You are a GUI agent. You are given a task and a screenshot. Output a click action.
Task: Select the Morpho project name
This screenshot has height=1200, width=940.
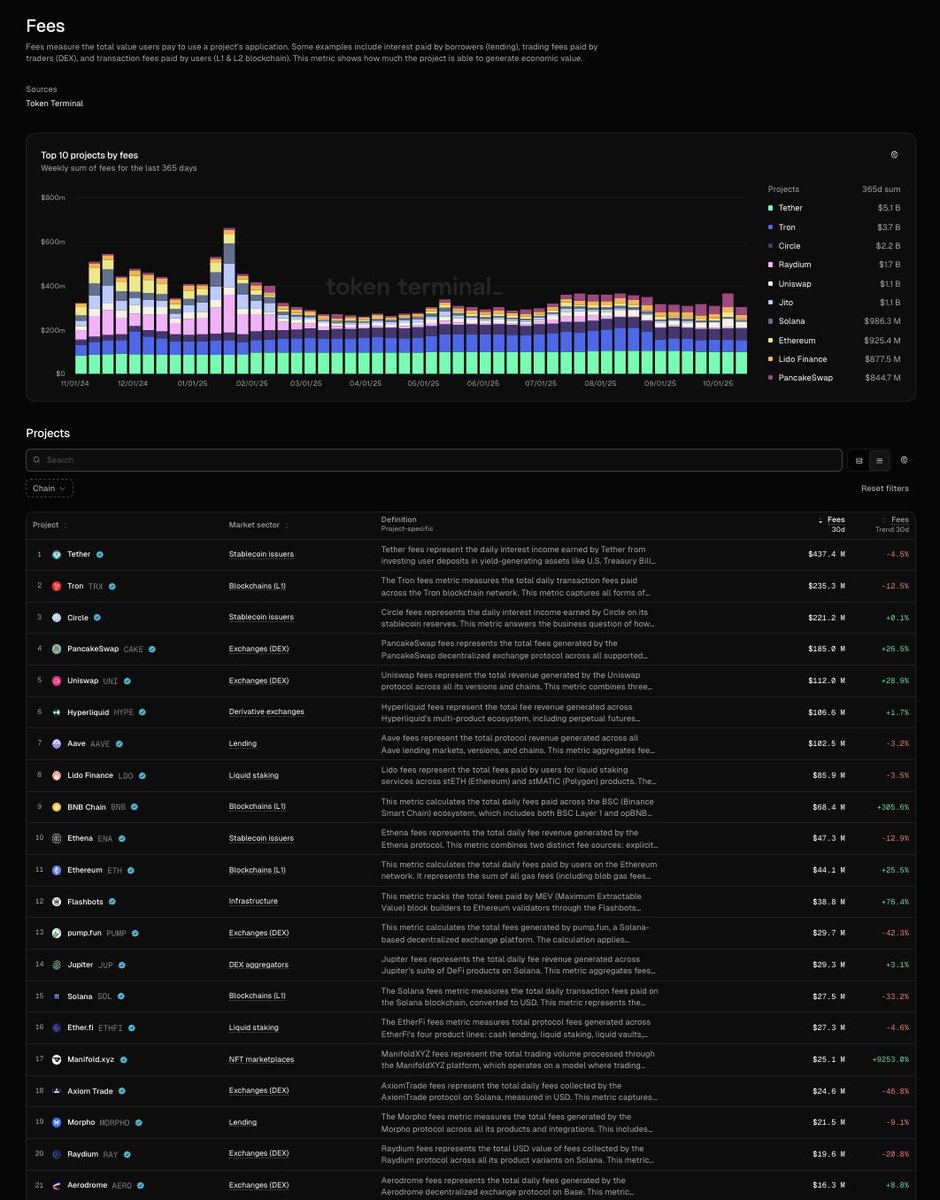[x=81, y=1122]
